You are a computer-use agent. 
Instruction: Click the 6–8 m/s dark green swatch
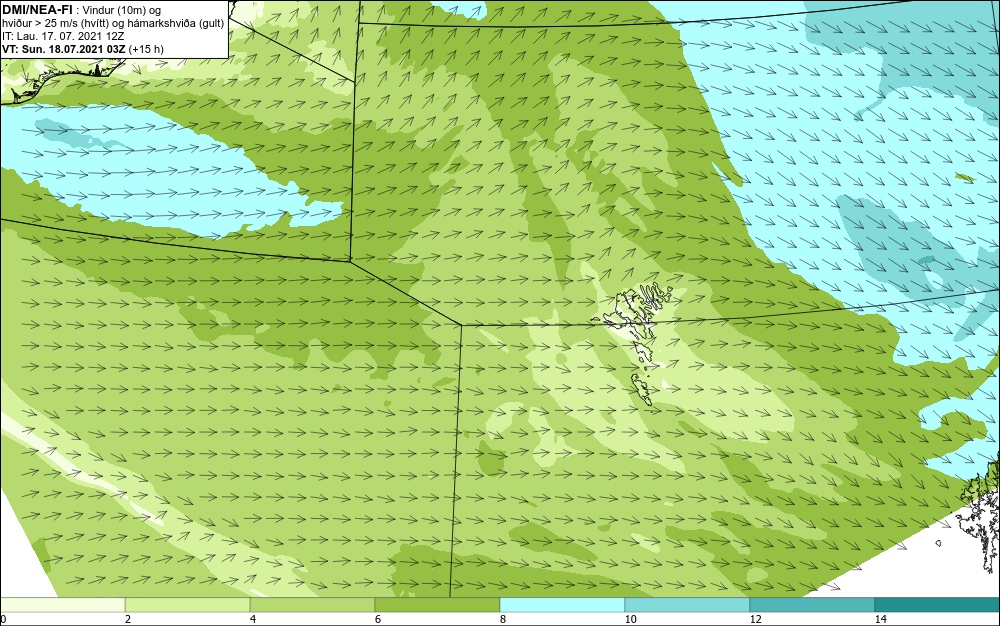point(438,605)
